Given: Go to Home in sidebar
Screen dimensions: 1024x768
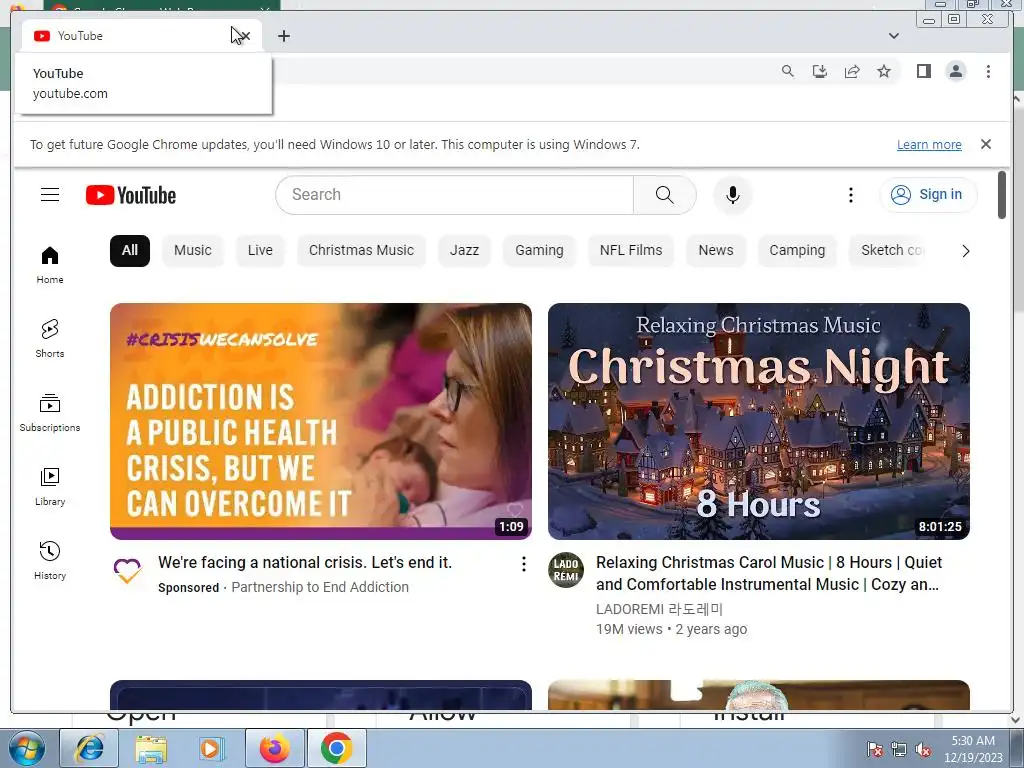Looking at the screenshot, I should click(x=50, y=265).
